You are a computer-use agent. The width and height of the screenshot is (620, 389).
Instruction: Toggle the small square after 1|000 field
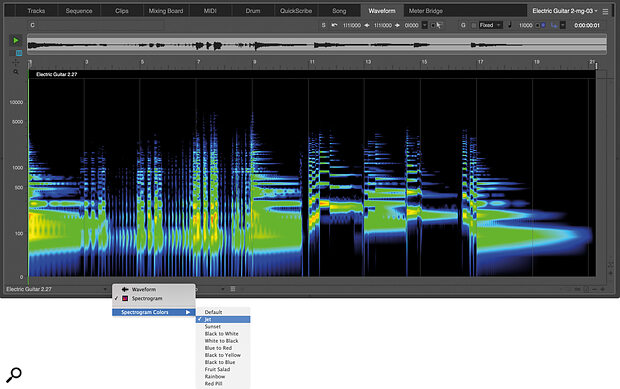pyautogui.click(x=537, y=25)
